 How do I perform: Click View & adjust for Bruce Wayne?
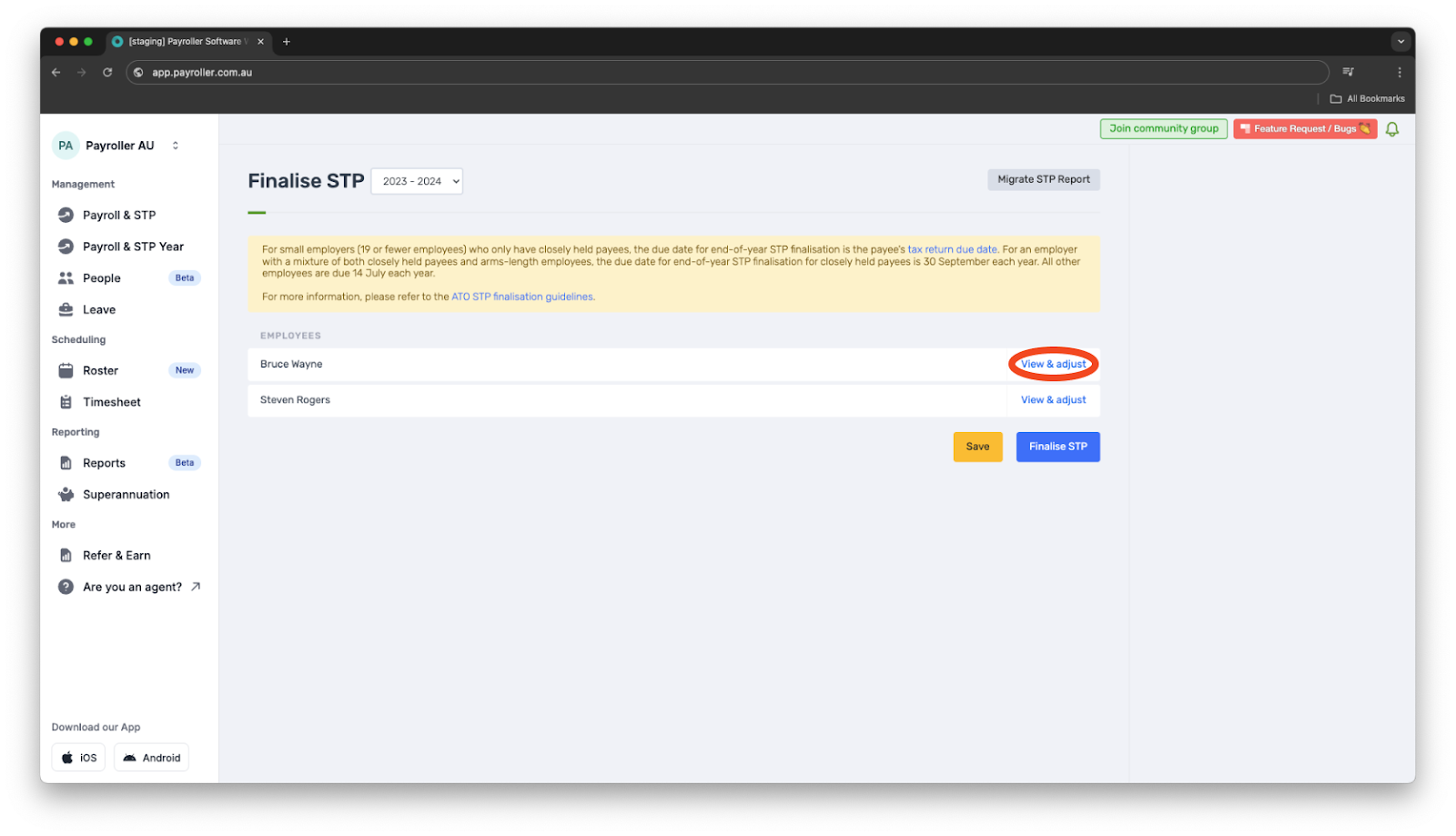pyautogui.click(x=1053, y=364)
